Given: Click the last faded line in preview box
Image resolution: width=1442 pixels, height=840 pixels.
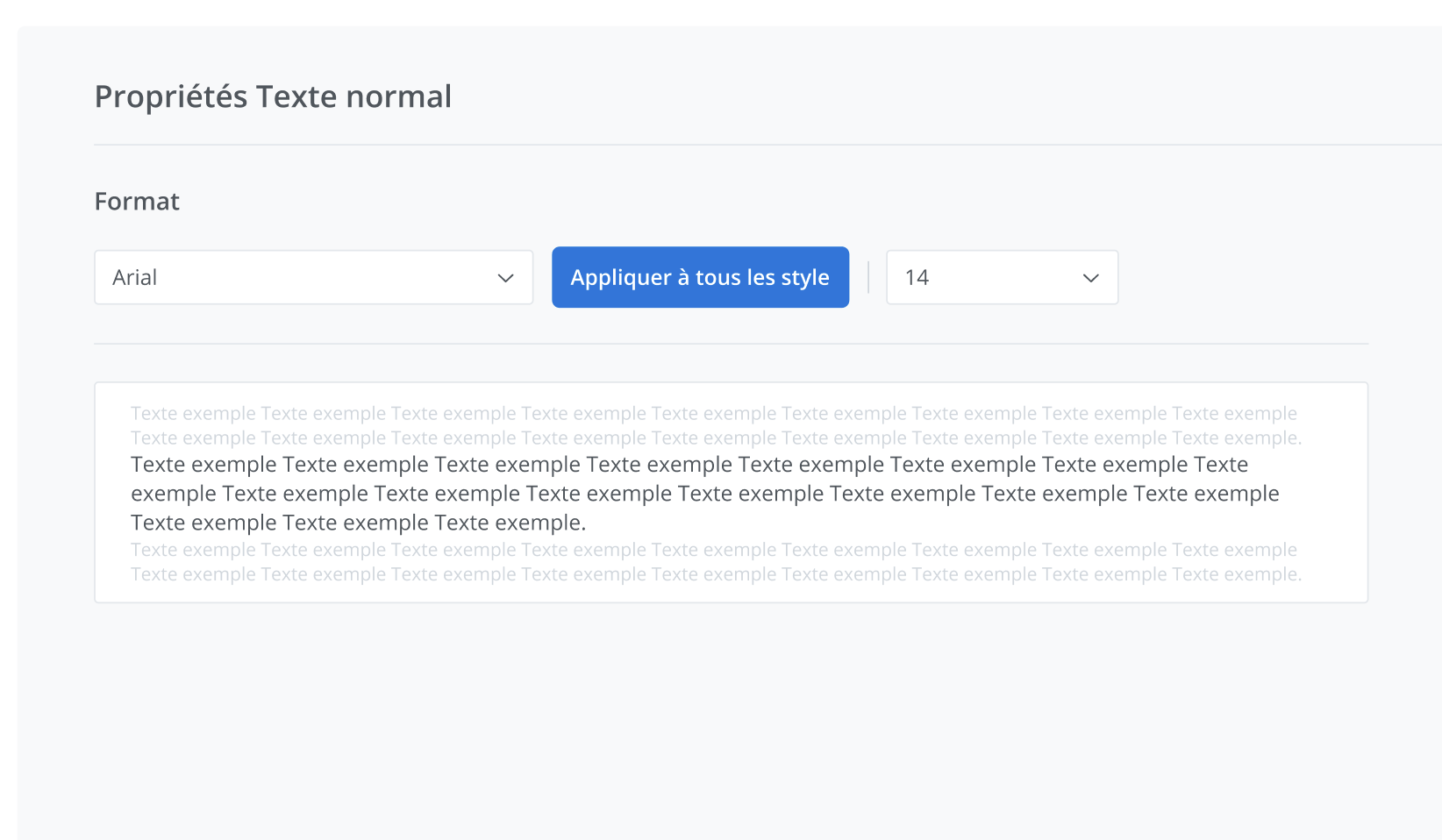Looking at the screenshot, I should tap(716, 574).
